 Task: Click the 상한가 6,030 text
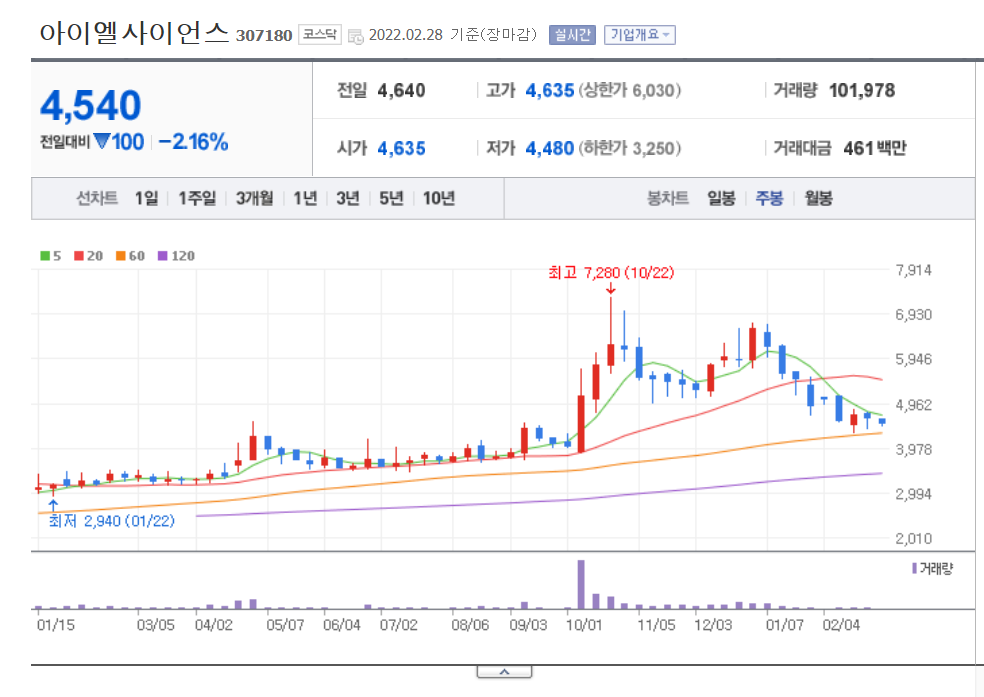pyautogui.click(x=629, y=90)
